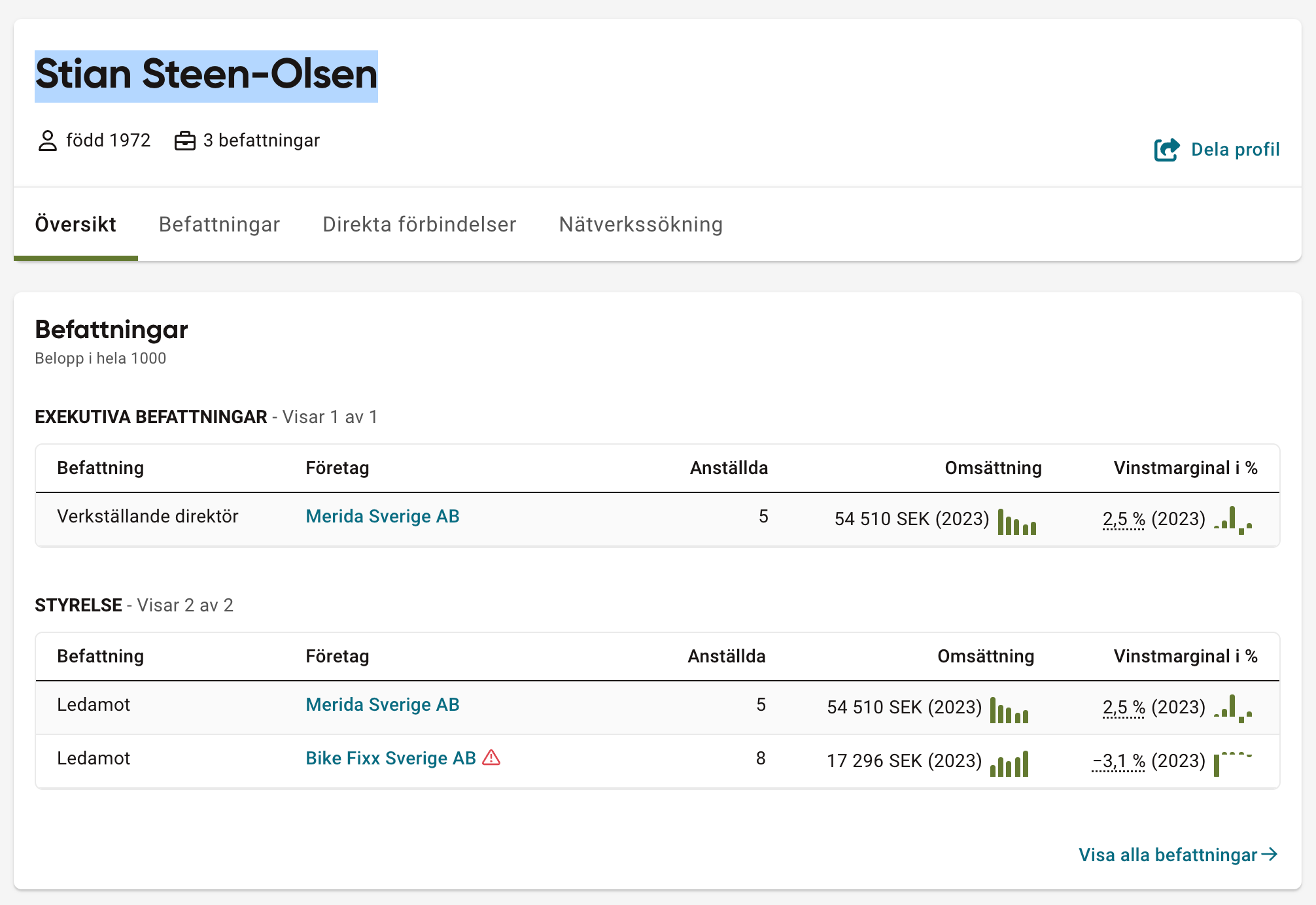Click the briefcase icon beside 3 befattningar

184,141
